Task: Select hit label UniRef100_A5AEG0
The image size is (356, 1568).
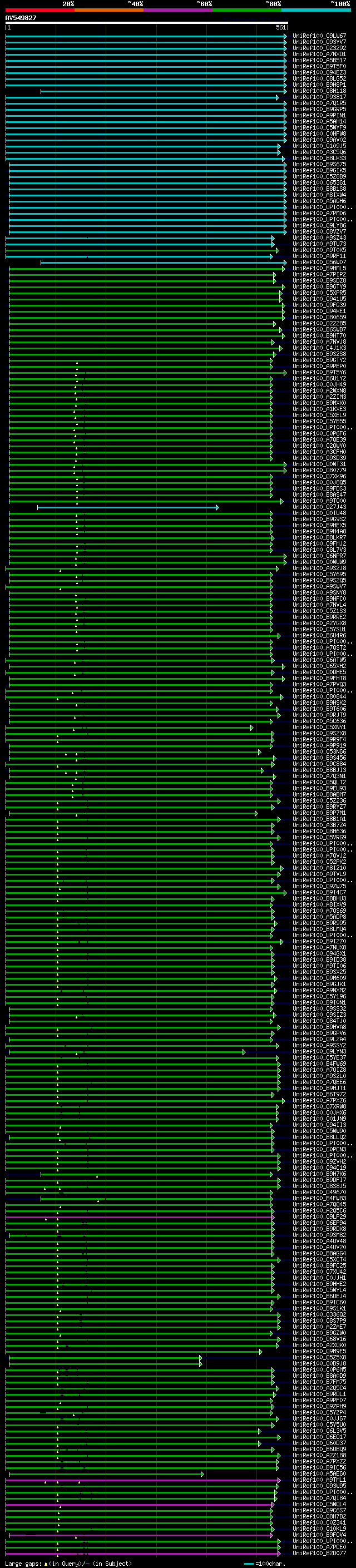Action: coord(319,1473)
